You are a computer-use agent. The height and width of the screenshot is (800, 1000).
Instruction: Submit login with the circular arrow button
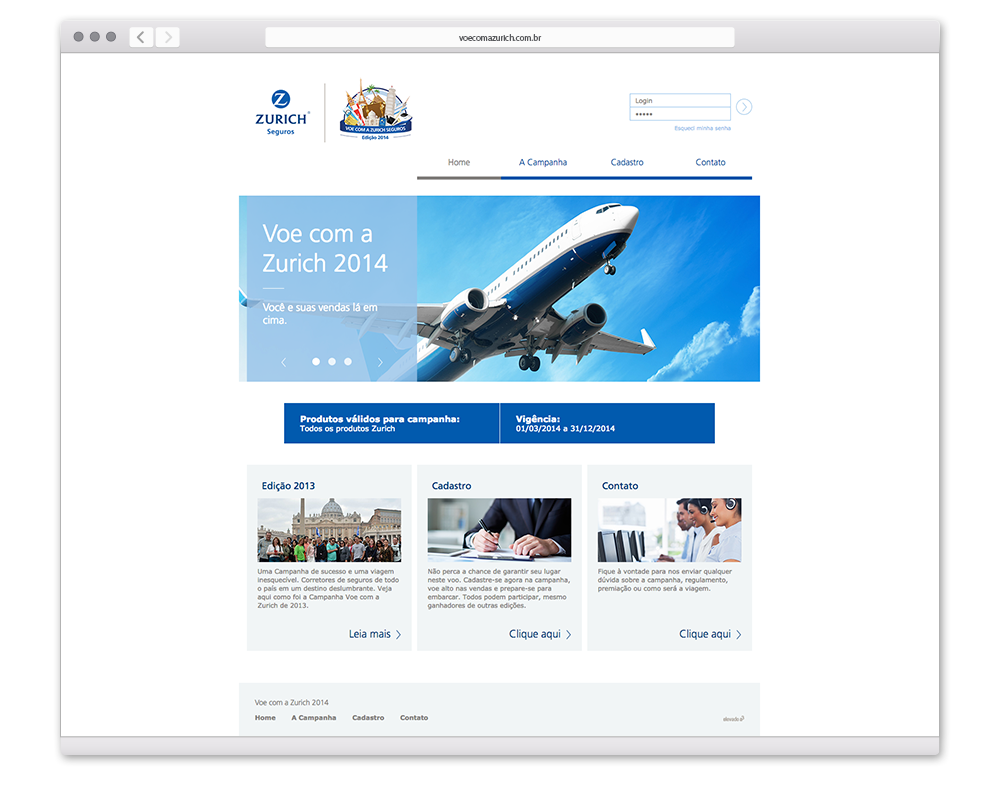744,107
